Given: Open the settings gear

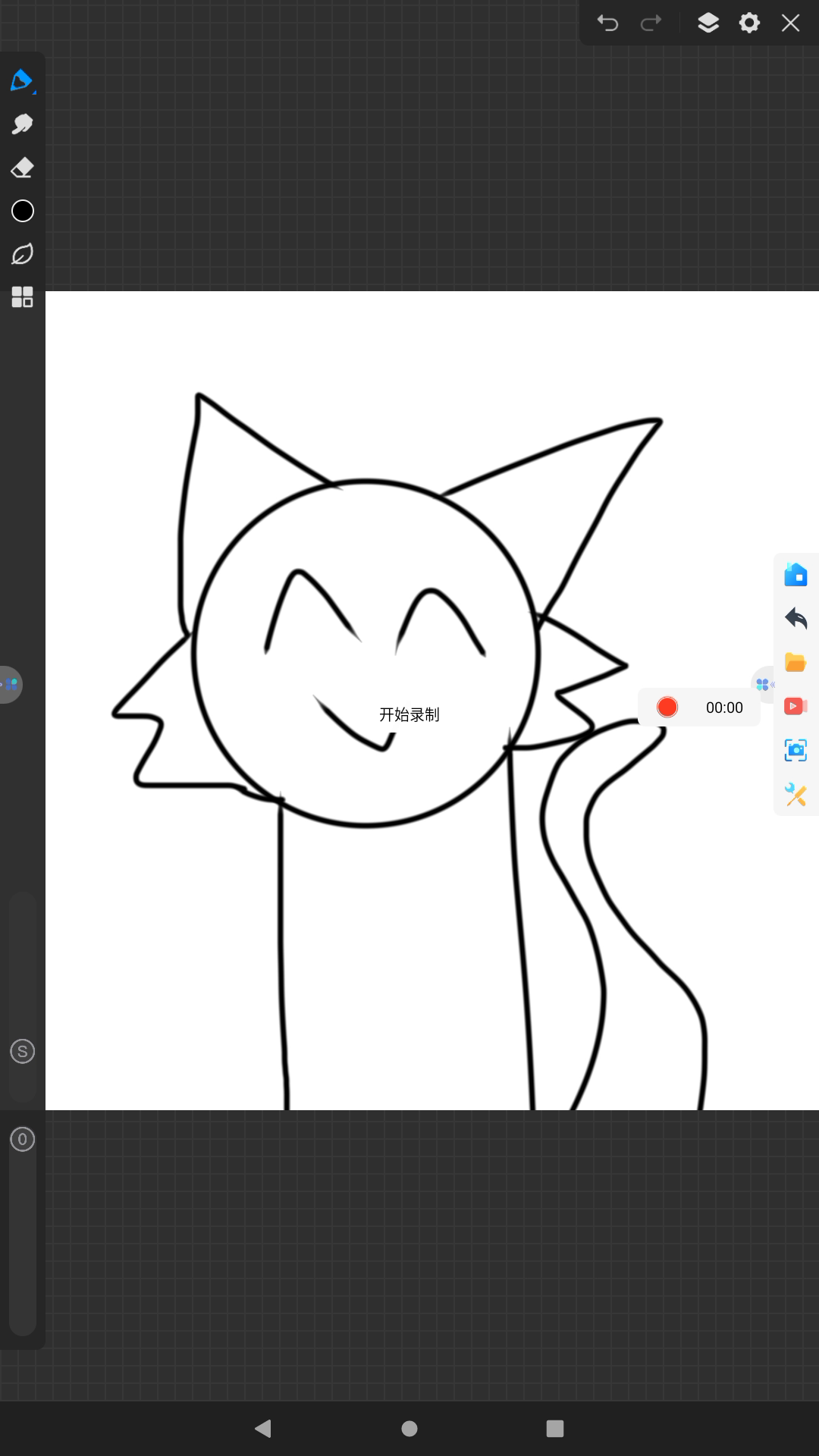Looking at the screenshot, I should [749, 23].
